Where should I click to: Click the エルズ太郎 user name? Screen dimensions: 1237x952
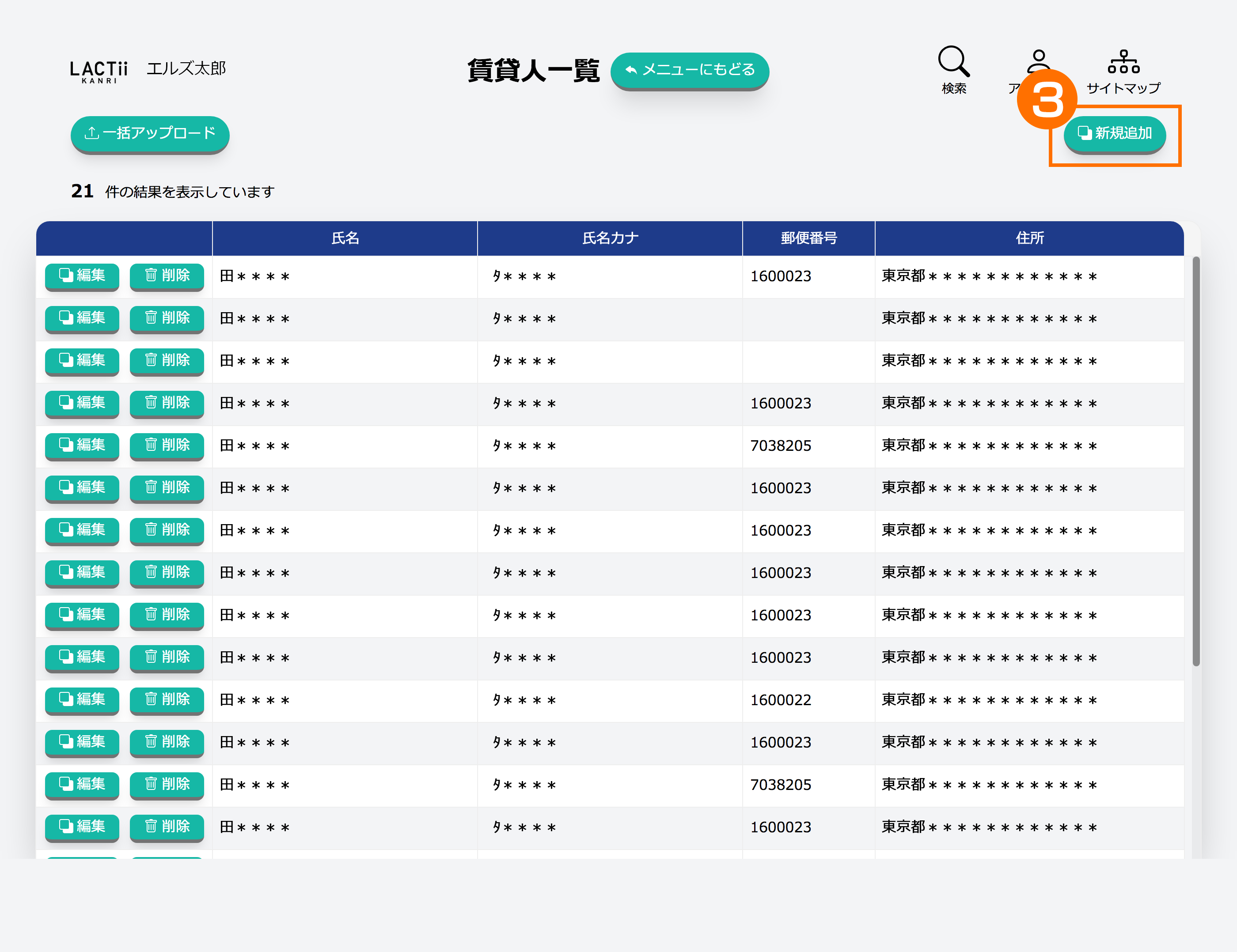pyautogui.click(x=186, y=68)
